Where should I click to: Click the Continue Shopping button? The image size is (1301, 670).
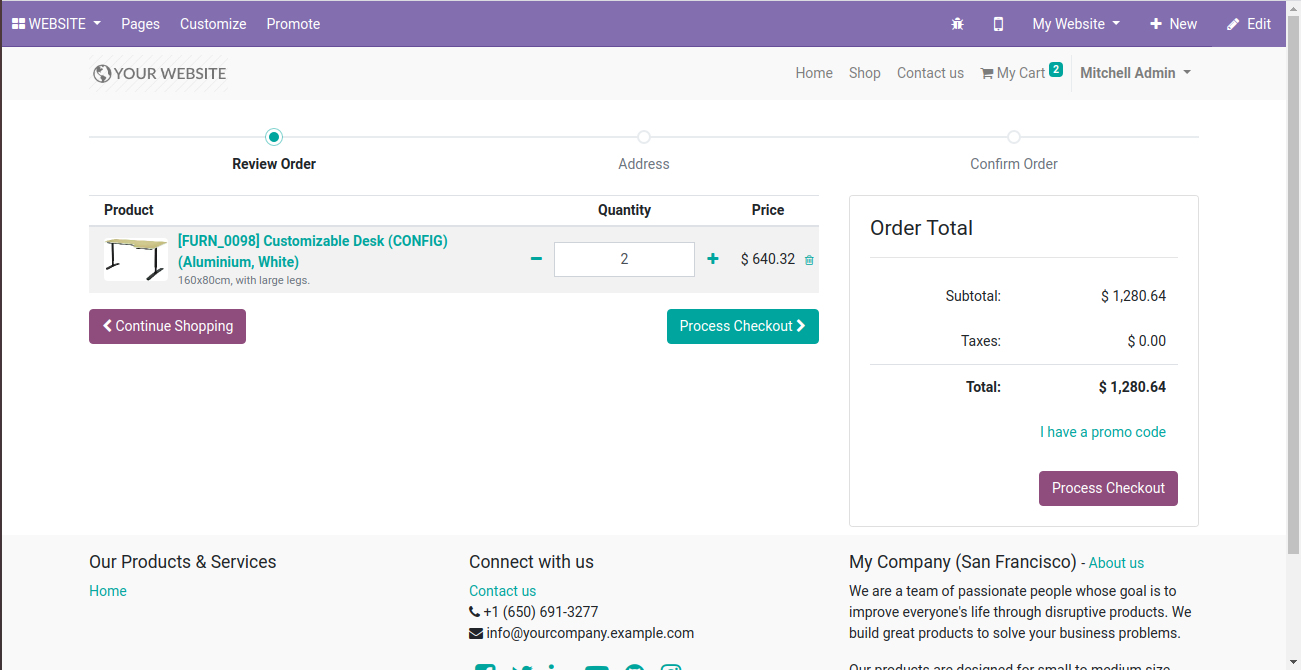click(x=167, y=326)
